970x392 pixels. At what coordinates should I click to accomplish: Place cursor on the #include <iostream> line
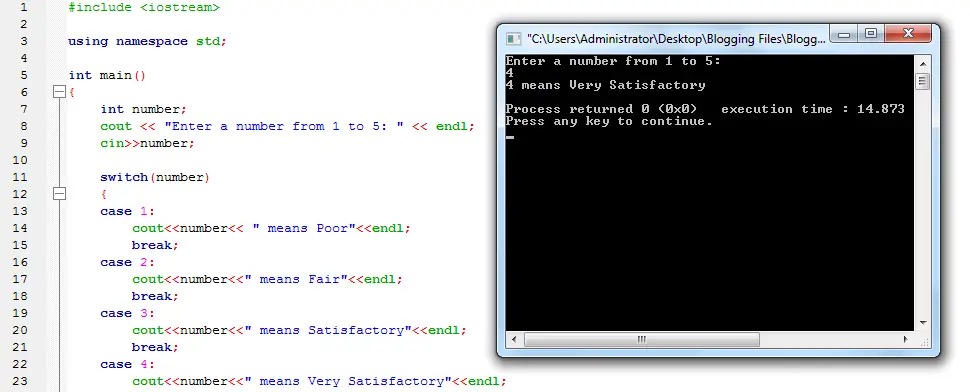pyautogui.click(x=144, y=8)
